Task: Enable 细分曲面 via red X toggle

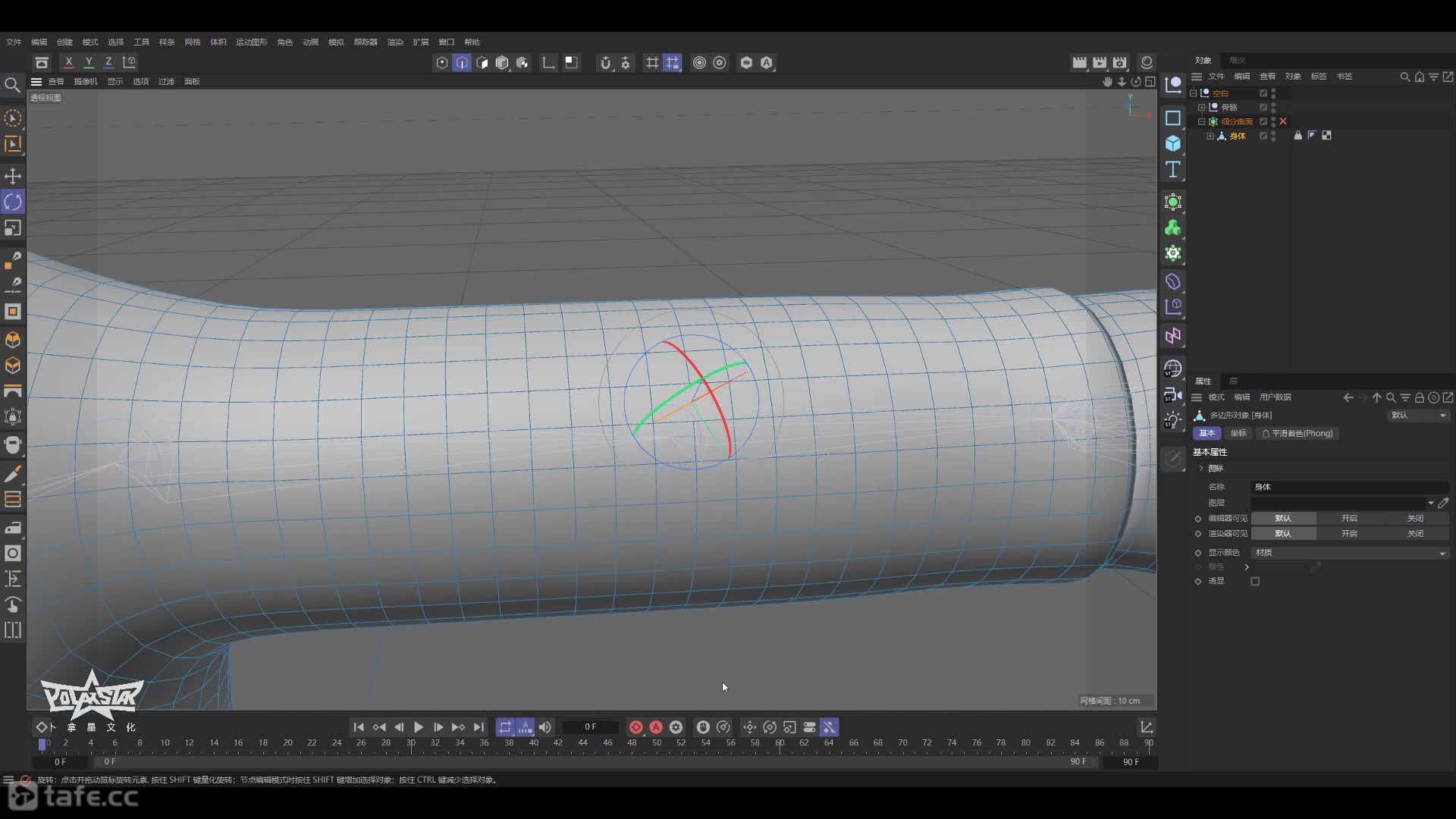Action: coord(1283,121)
